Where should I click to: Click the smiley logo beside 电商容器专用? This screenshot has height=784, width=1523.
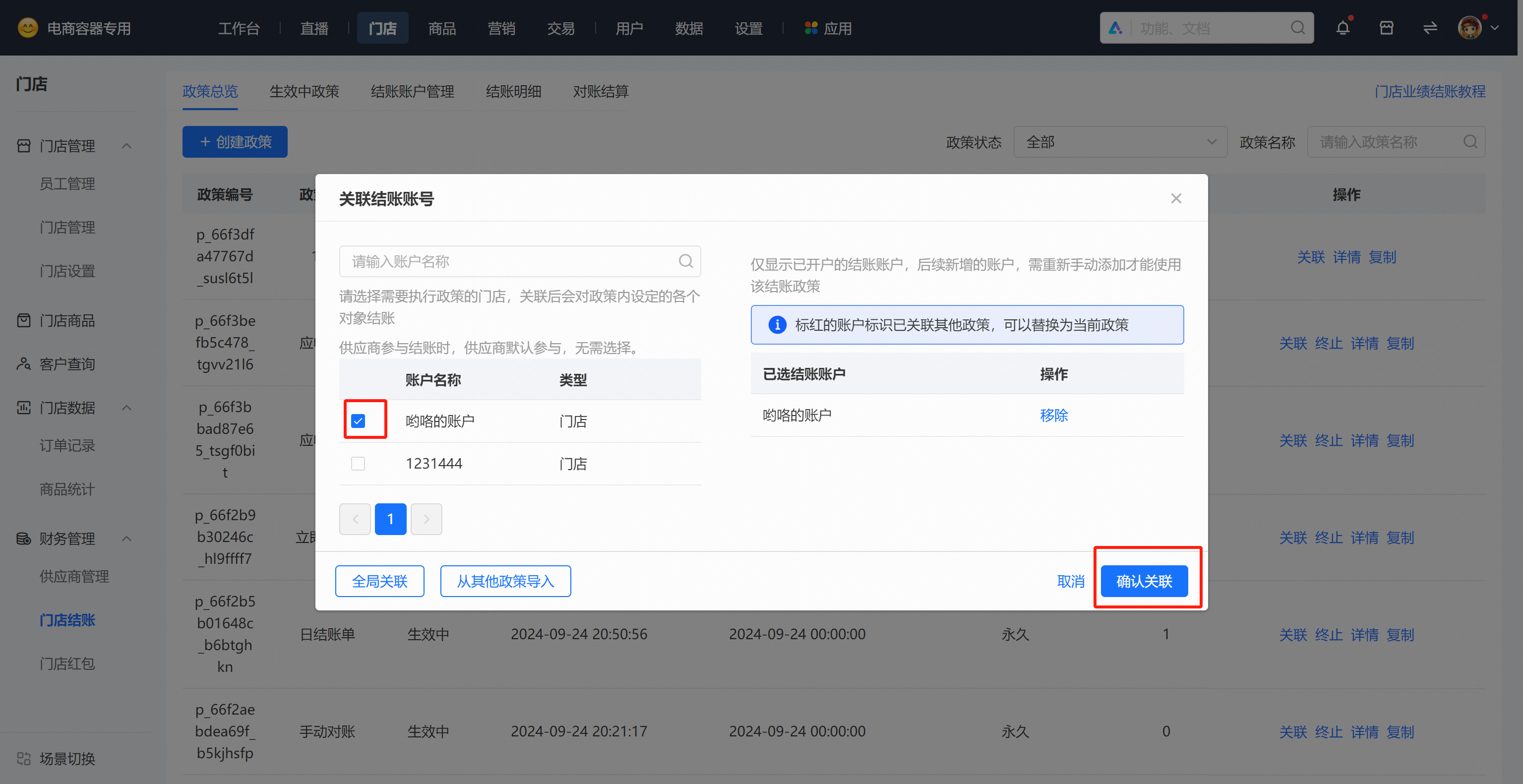(28, 28)
